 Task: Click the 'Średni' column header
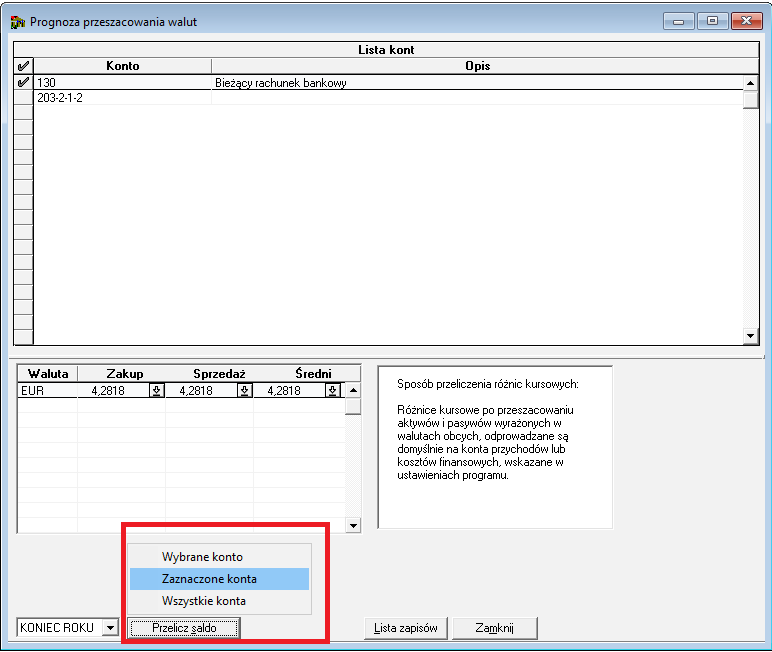[x=313, y=374]
